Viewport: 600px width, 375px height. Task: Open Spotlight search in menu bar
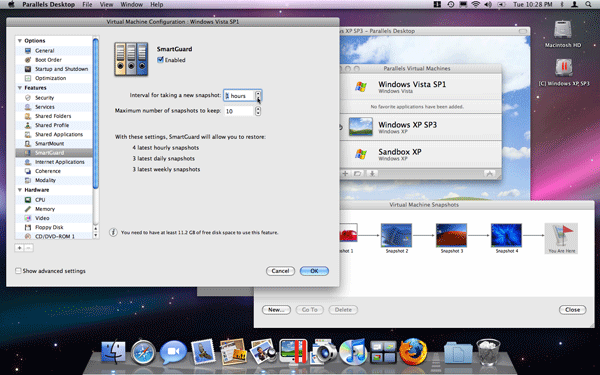(x=588, y=5)
